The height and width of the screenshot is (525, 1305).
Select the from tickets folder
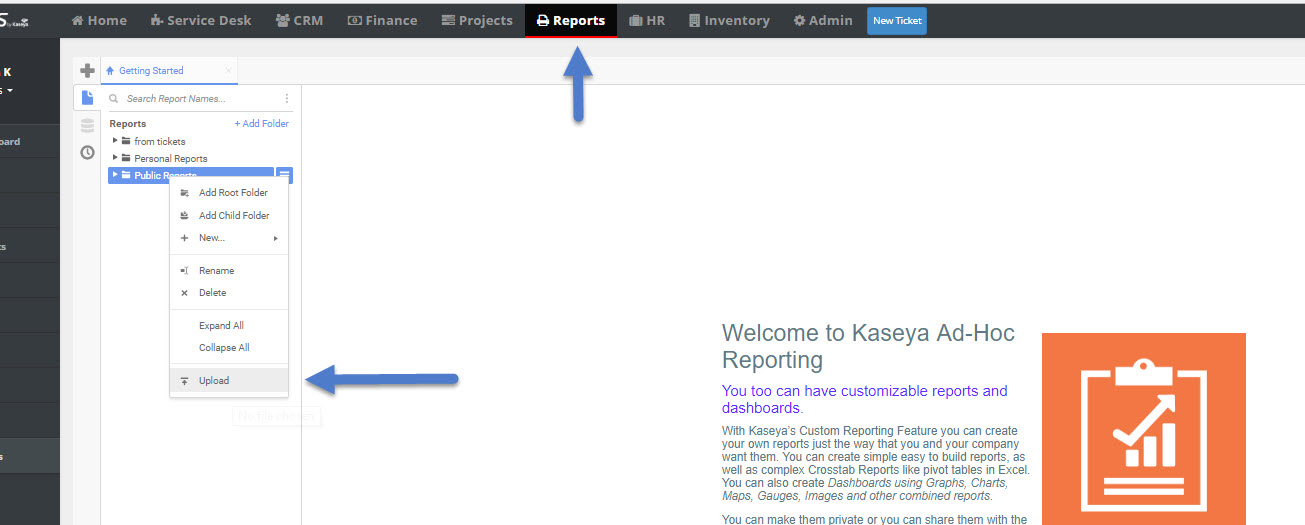click(x=160, y=142)
